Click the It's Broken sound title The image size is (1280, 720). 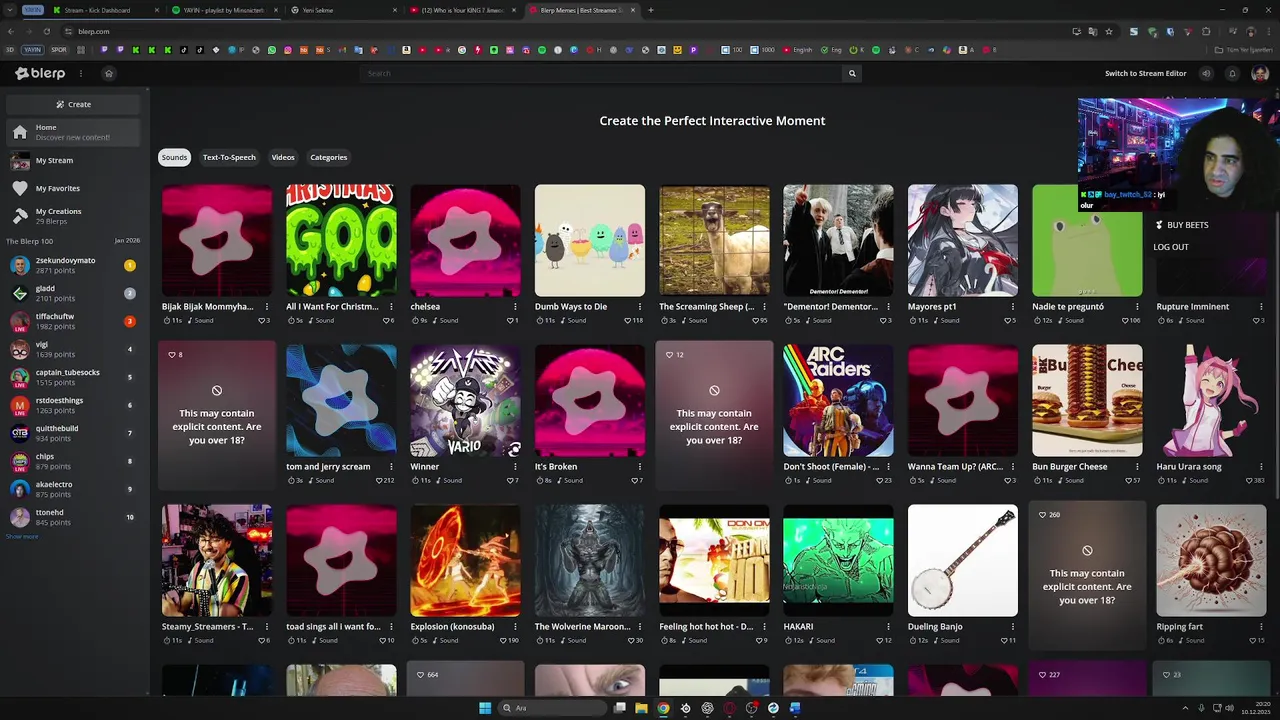point(556,467)
